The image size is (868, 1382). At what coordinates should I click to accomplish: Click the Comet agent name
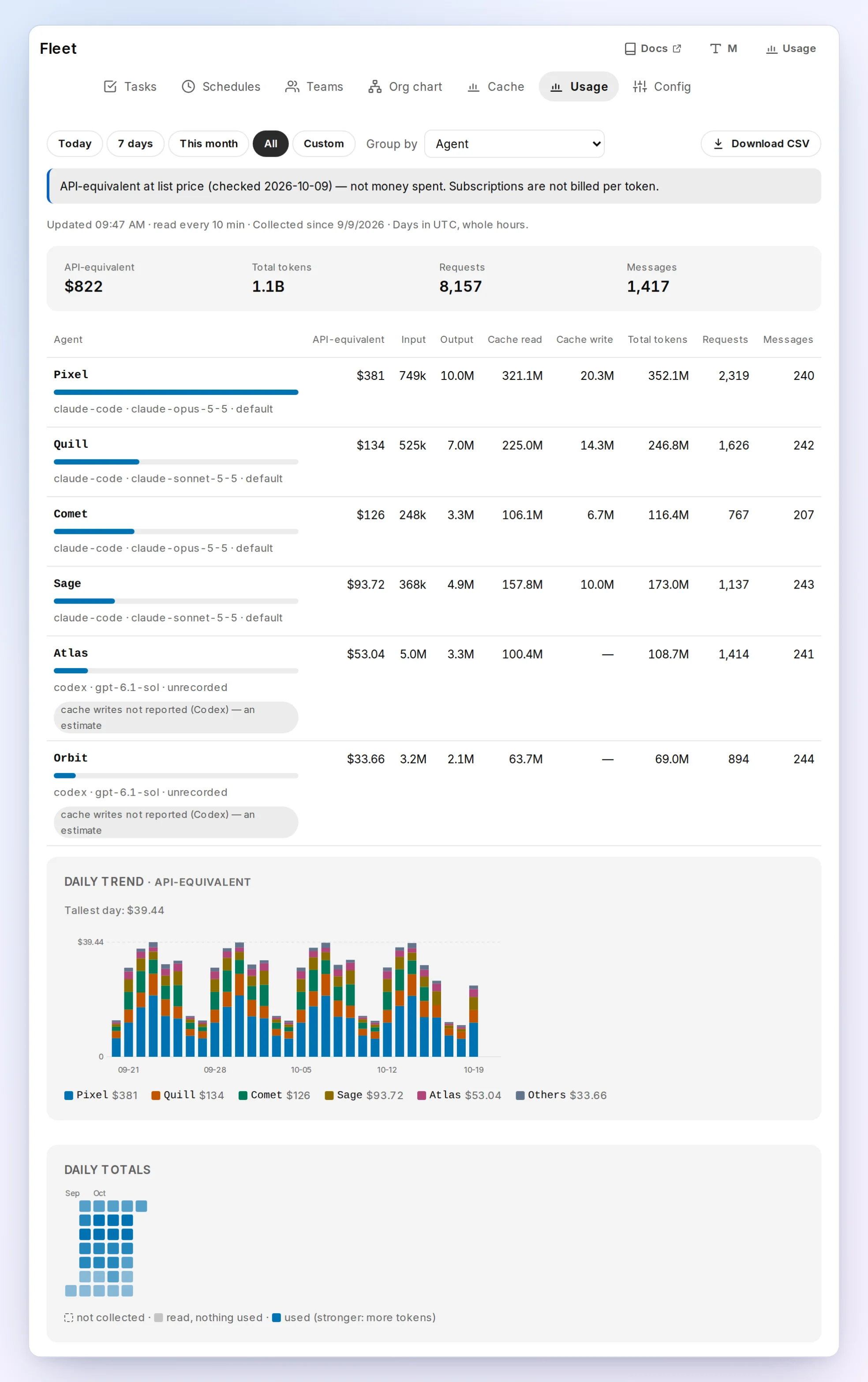pos(71,514)
